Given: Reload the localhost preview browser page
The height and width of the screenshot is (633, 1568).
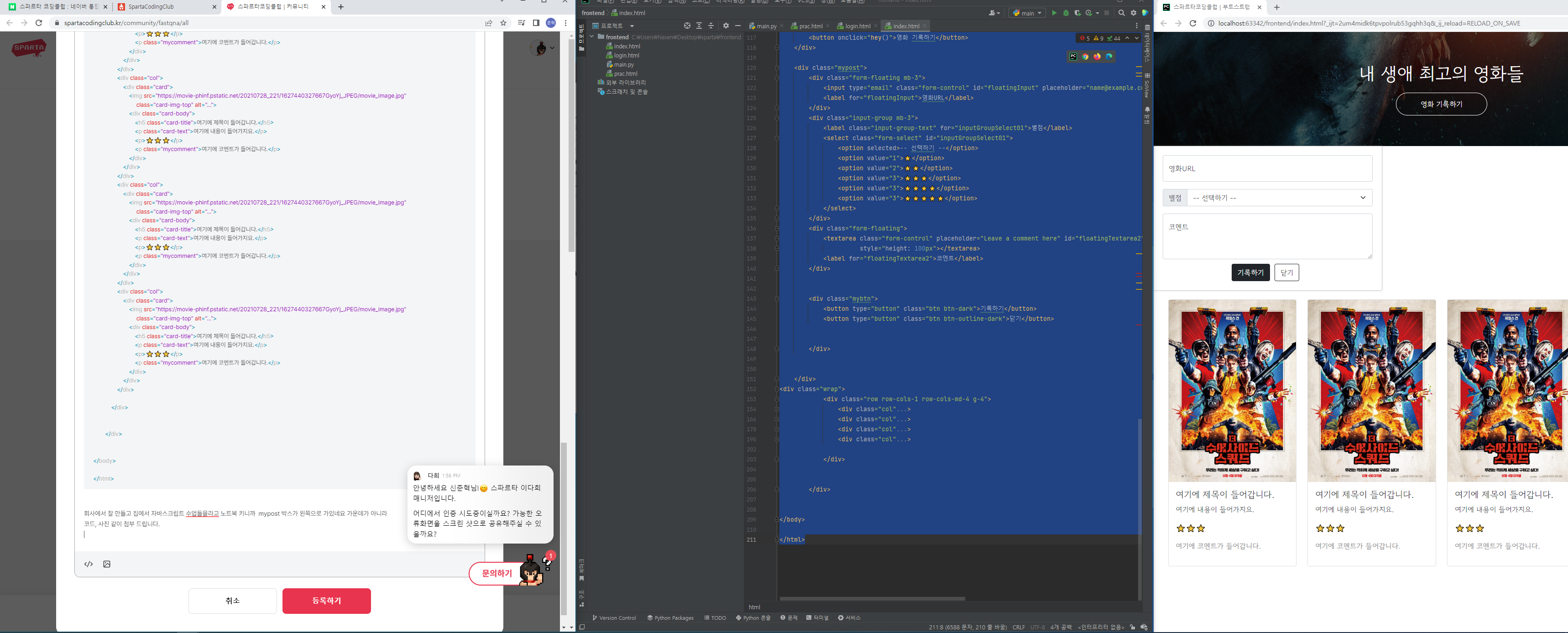Looking at the screenshot, I should [x=1192, y=23].
